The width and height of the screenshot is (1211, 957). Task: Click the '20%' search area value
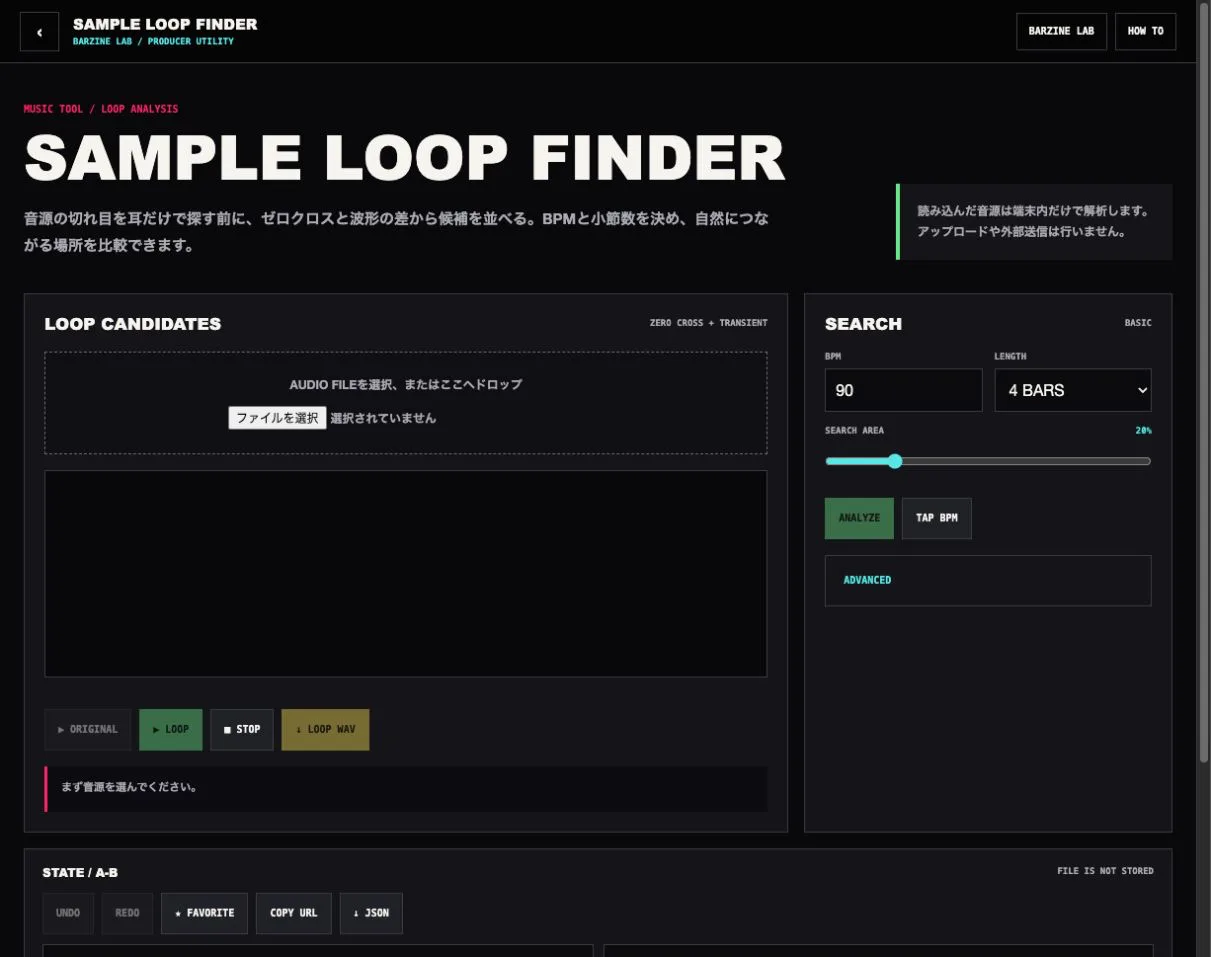(1143, 430)
